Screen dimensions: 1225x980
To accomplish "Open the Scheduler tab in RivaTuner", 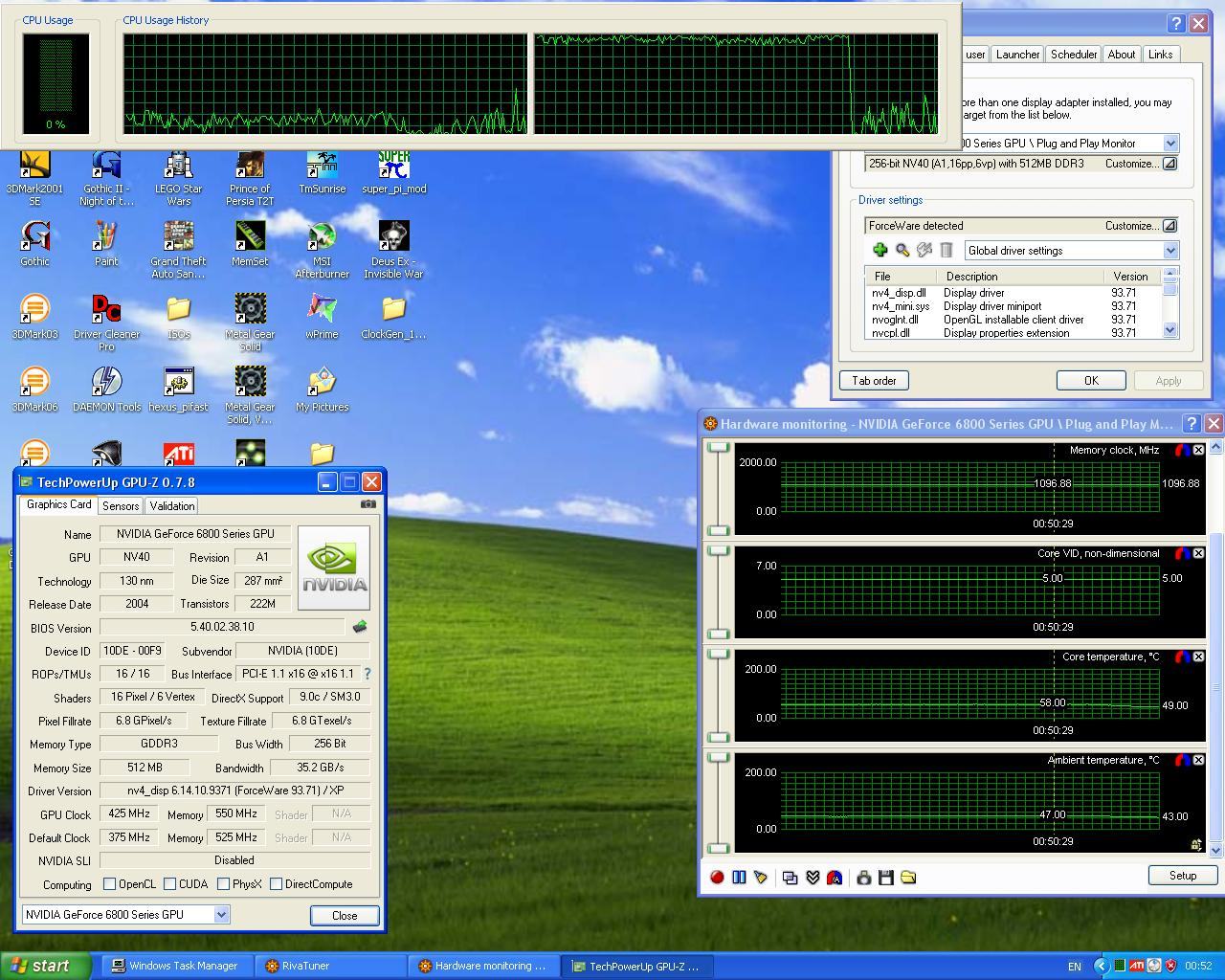I will (1073, 55).
